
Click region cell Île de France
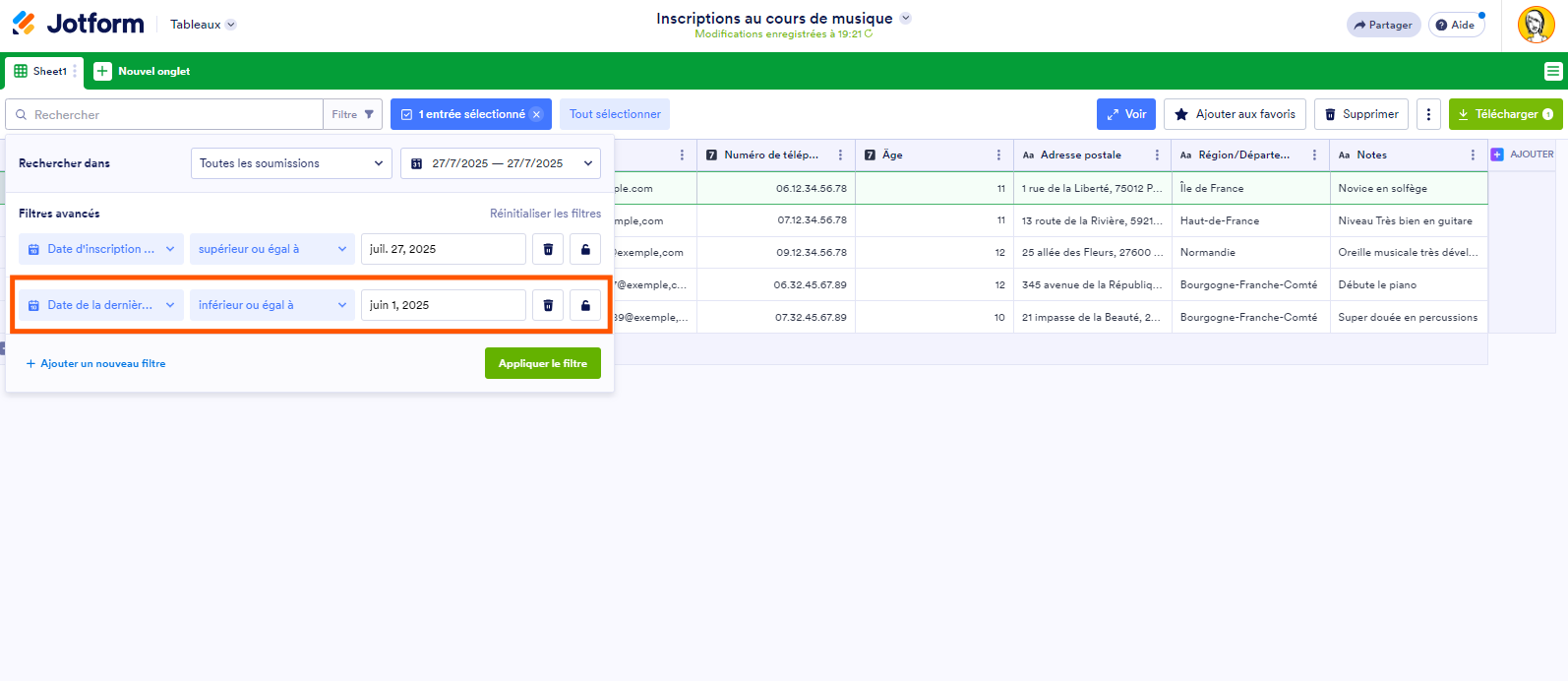tap(1250, 188)
